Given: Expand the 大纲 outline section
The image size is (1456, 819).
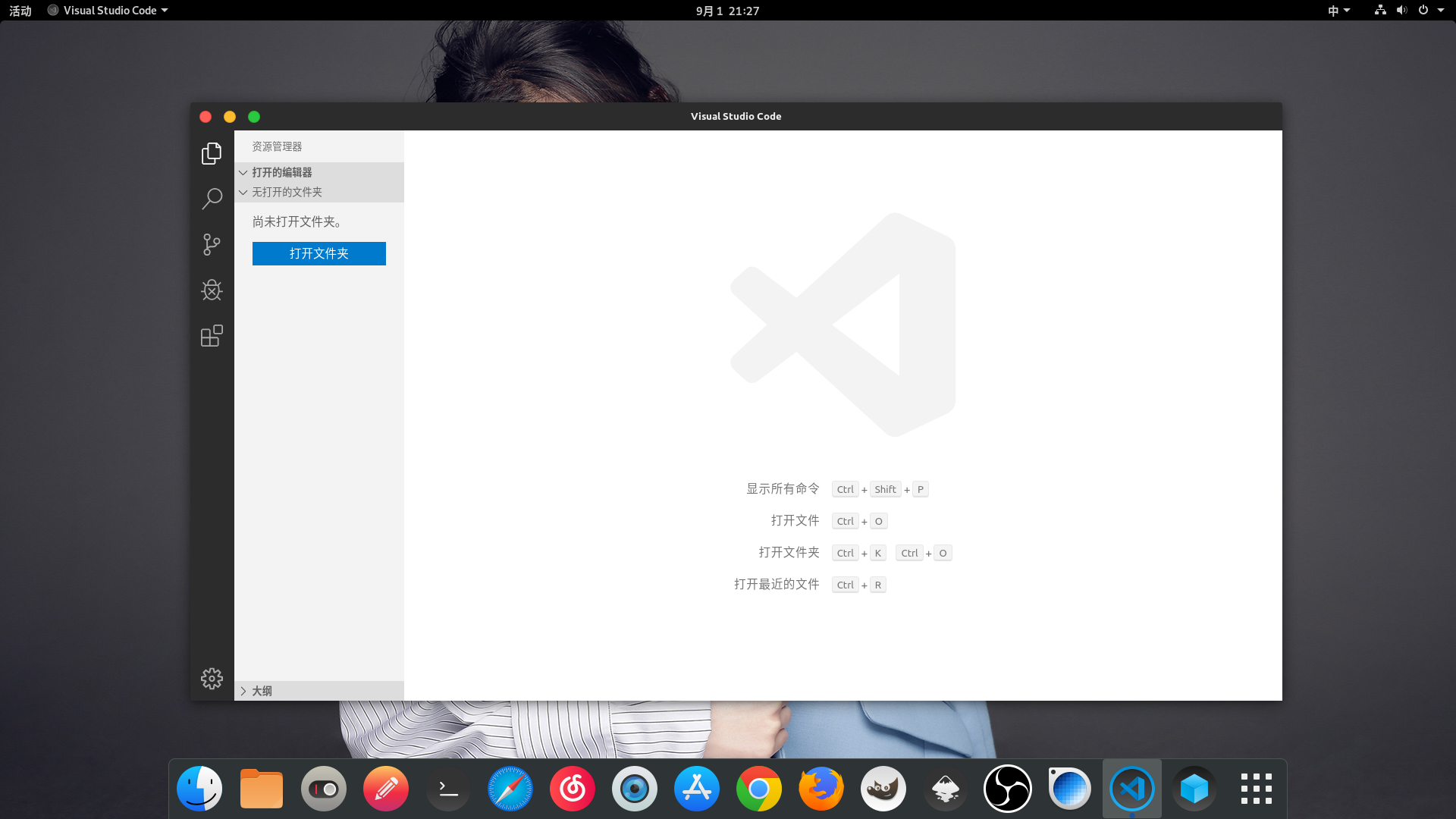Looking at the screenshot, I should pyautogui.click(x=319, y=691).
